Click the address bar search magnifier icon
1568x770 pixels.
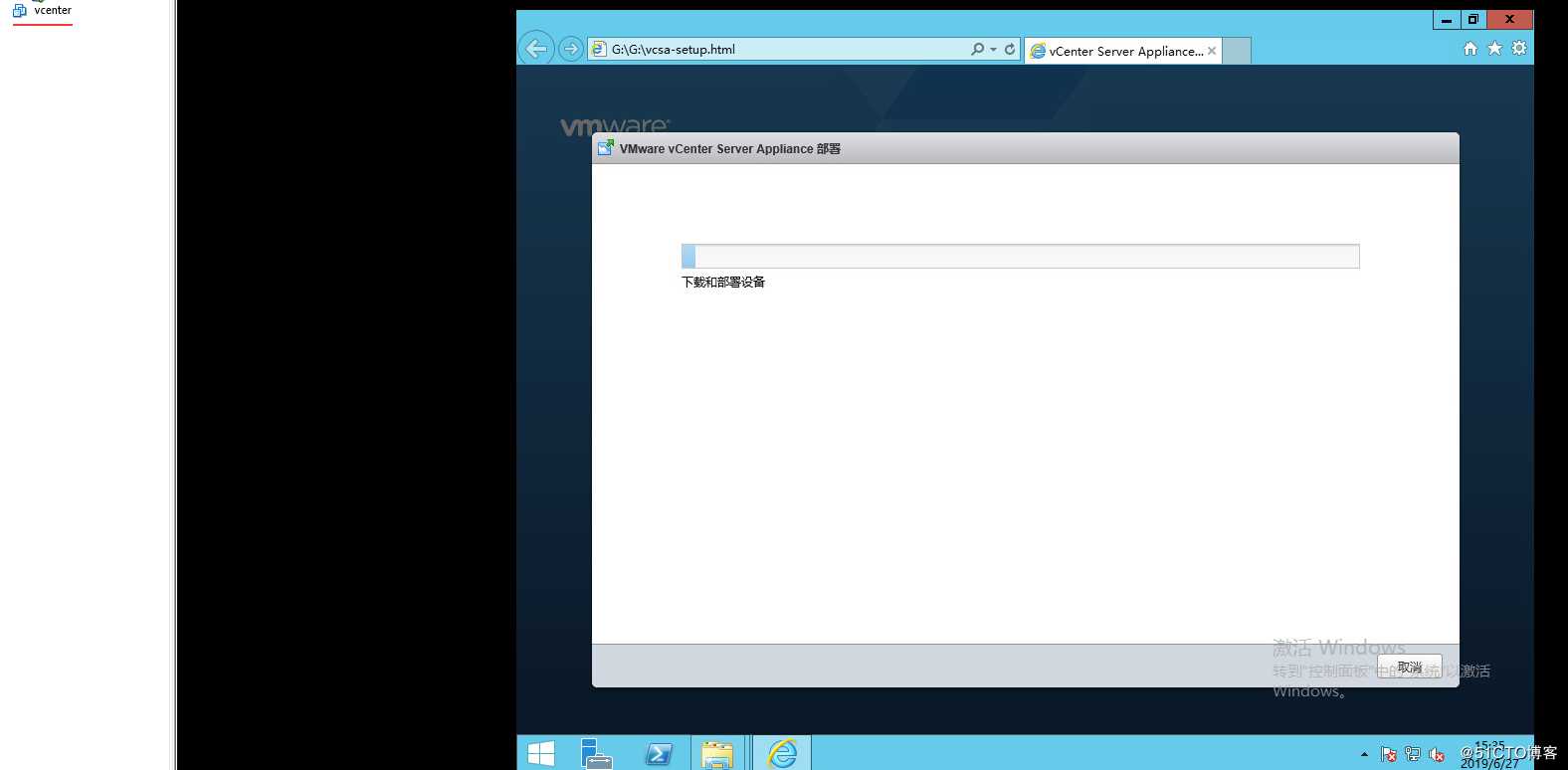977,49
